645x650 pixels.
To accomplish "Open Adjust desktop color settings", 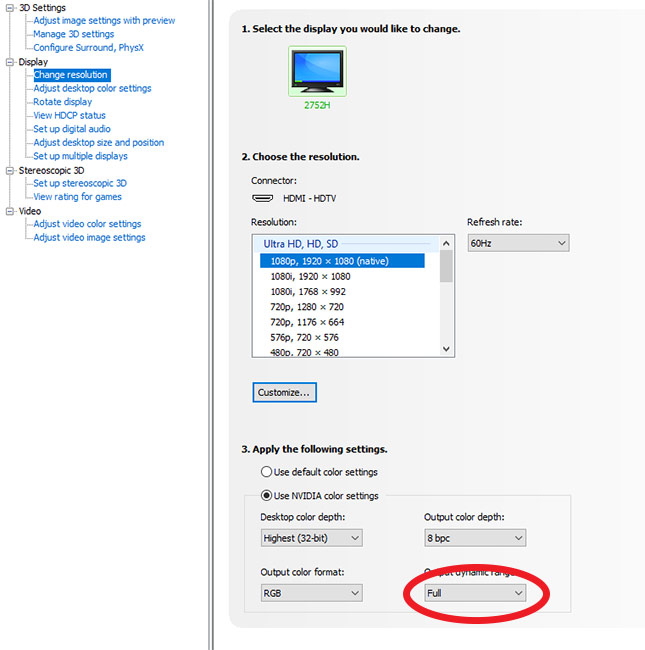I will 92,88.
